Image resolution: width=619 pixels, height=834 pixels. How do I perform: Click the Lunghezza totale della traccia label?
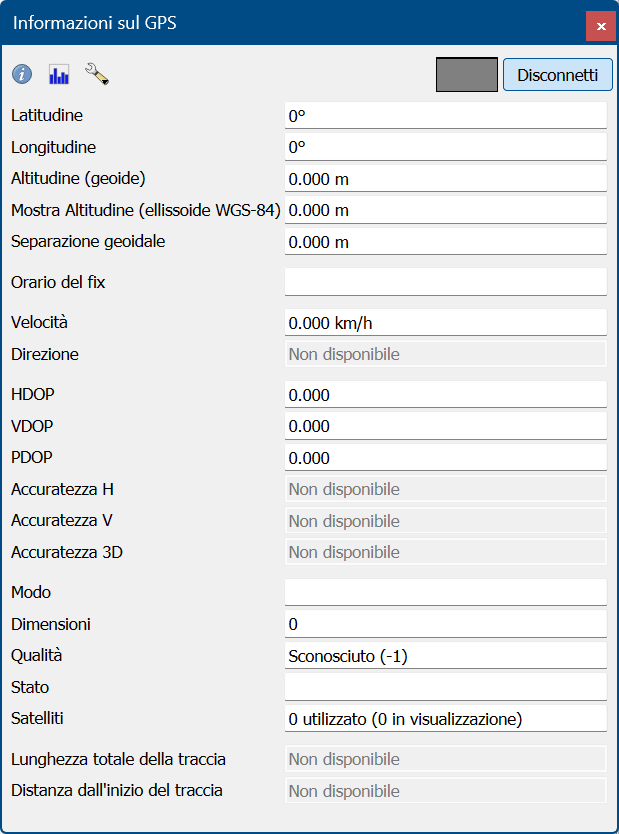[119, 760]
